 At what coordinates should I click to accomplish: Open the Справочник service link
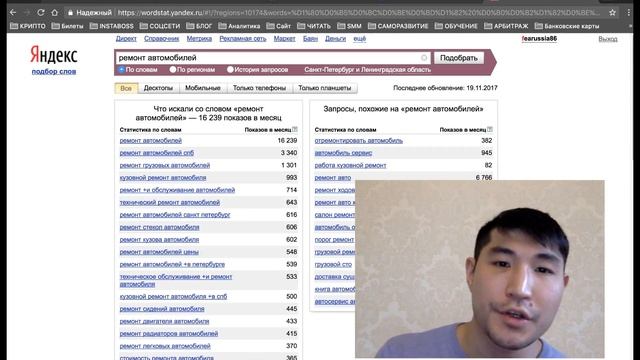[x=161, y=39]
